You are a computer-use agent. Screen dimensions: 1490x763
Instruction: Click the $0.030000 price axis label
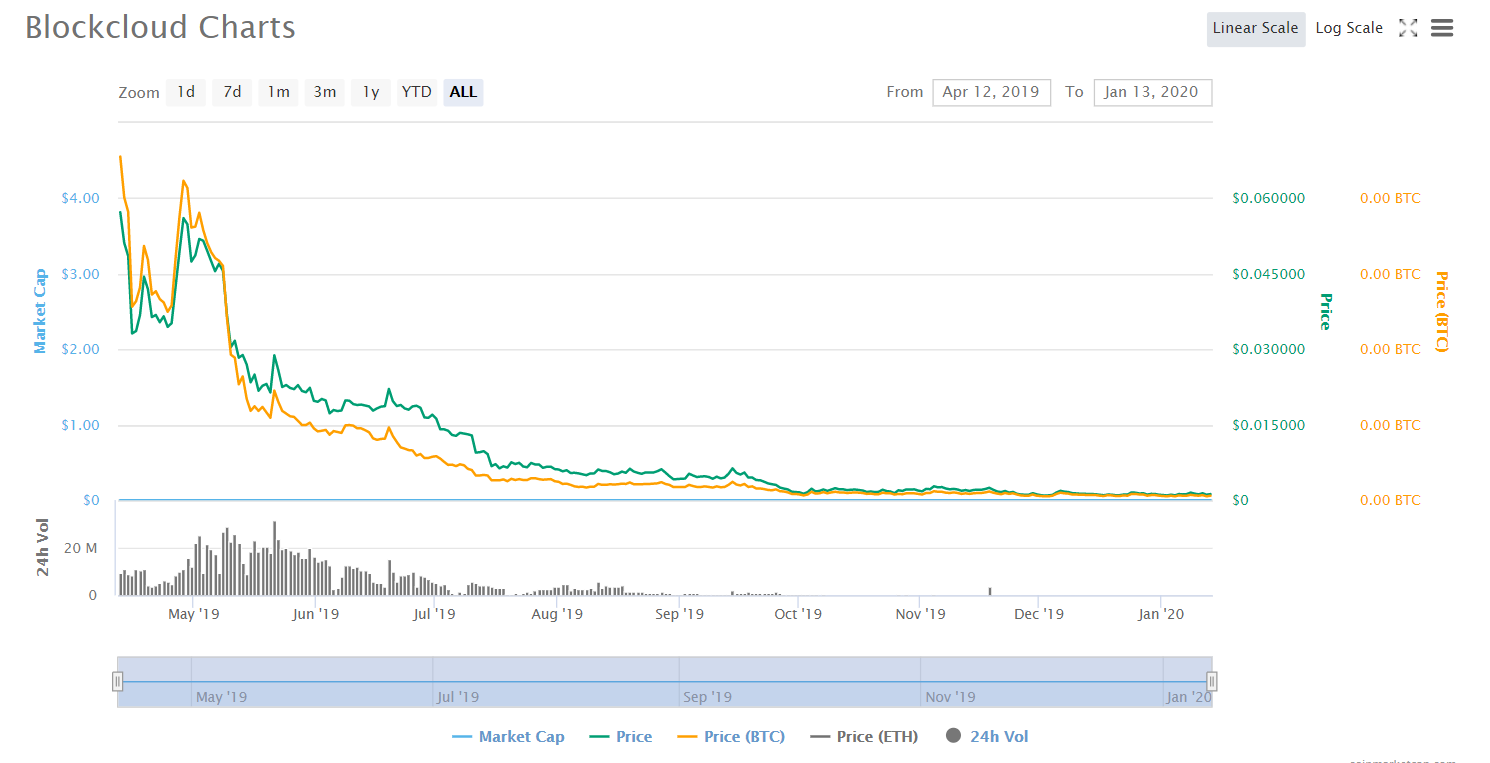click(1268, 349)
